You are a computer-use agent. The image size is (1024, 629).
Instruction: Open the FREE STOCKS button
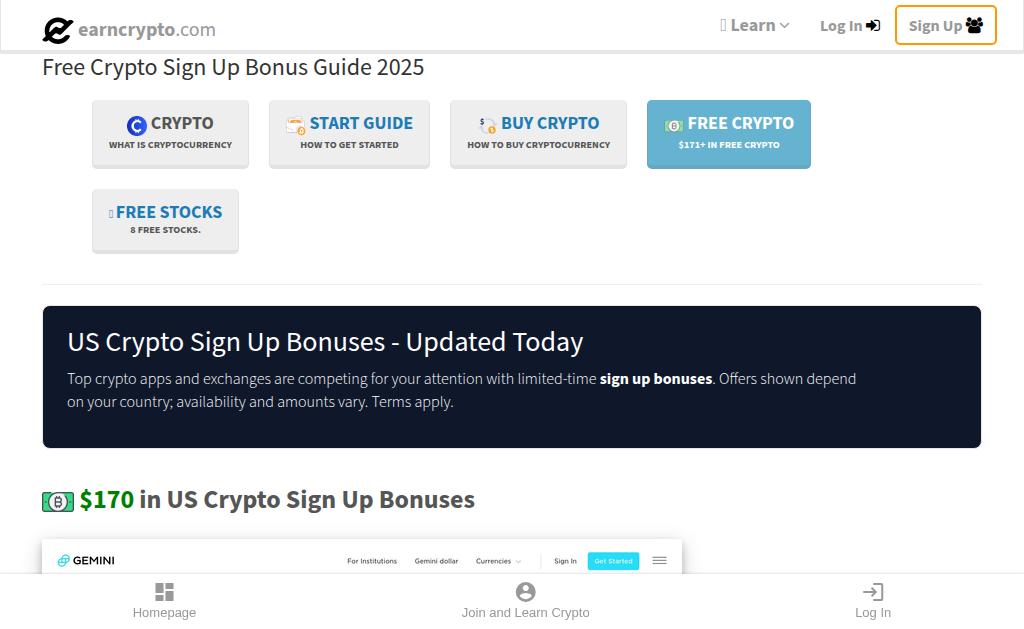click(165, 220)
